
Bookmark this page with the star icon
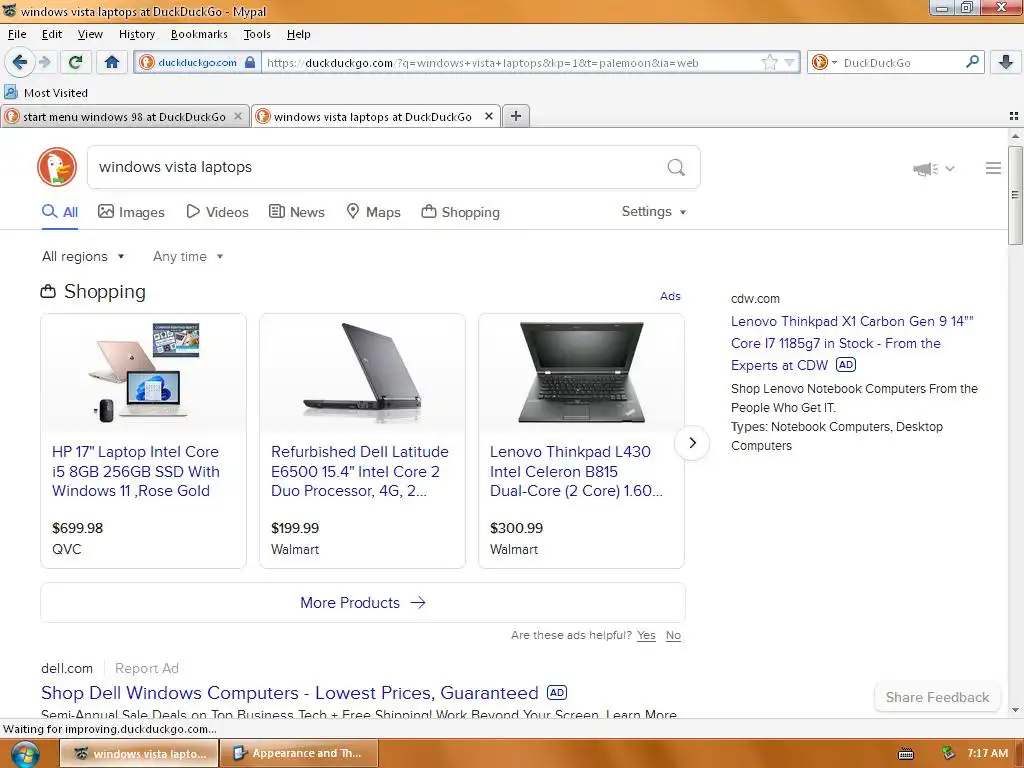[770, 63]
